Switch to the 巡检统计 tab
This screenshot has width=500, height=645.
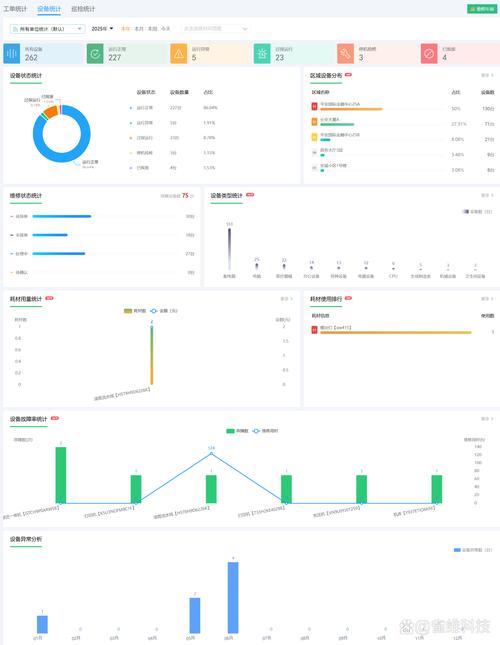[x=83, y=9]
